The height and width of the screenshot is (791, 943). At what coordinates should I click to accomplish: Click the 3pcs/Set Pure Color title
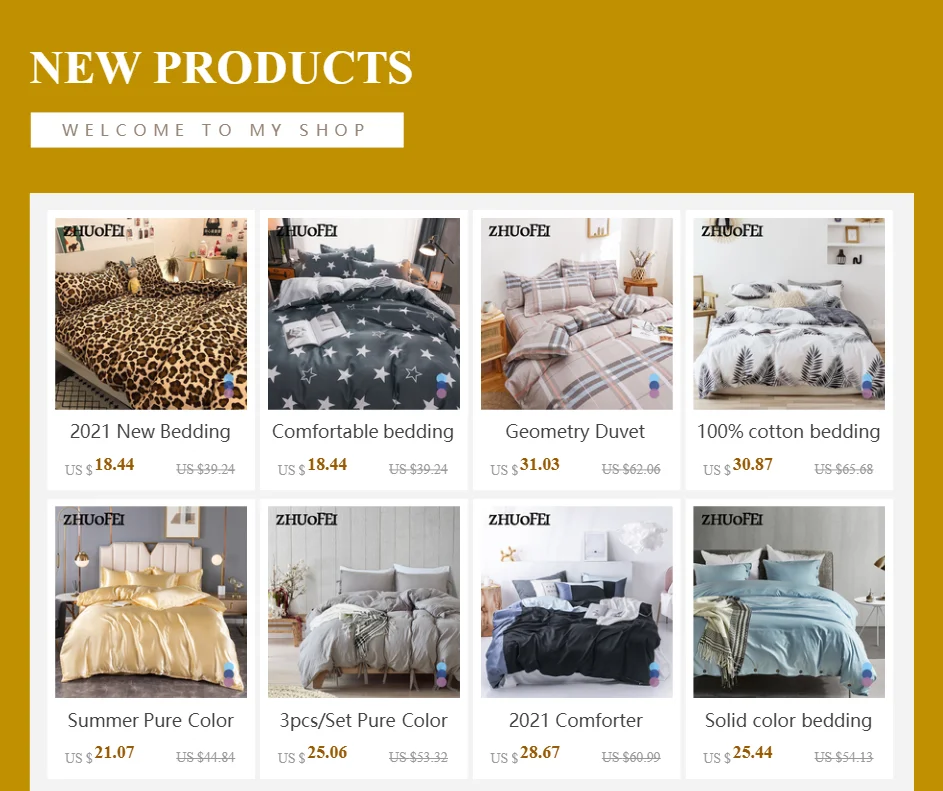tap(363, 720)
